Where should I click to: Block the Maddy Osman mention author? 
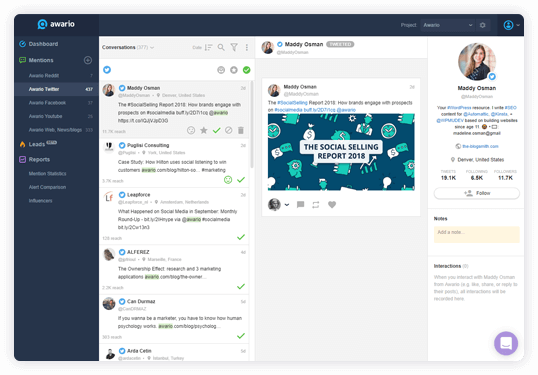coord(229,130)
